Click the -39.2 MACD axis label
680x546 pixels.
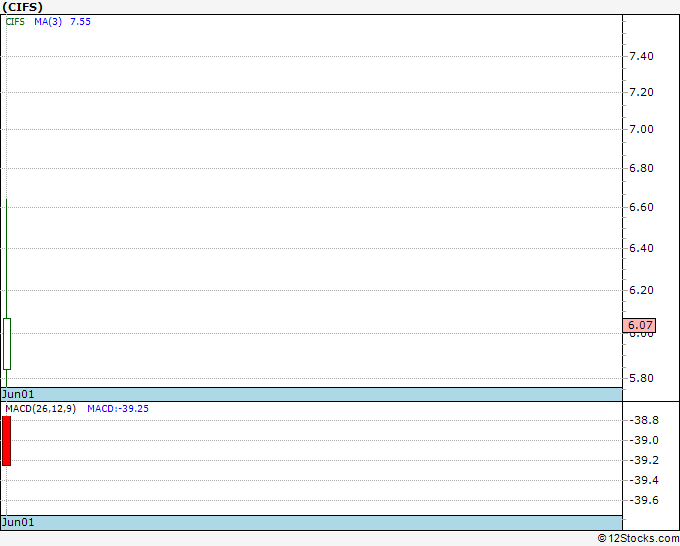tap(644, 460)
